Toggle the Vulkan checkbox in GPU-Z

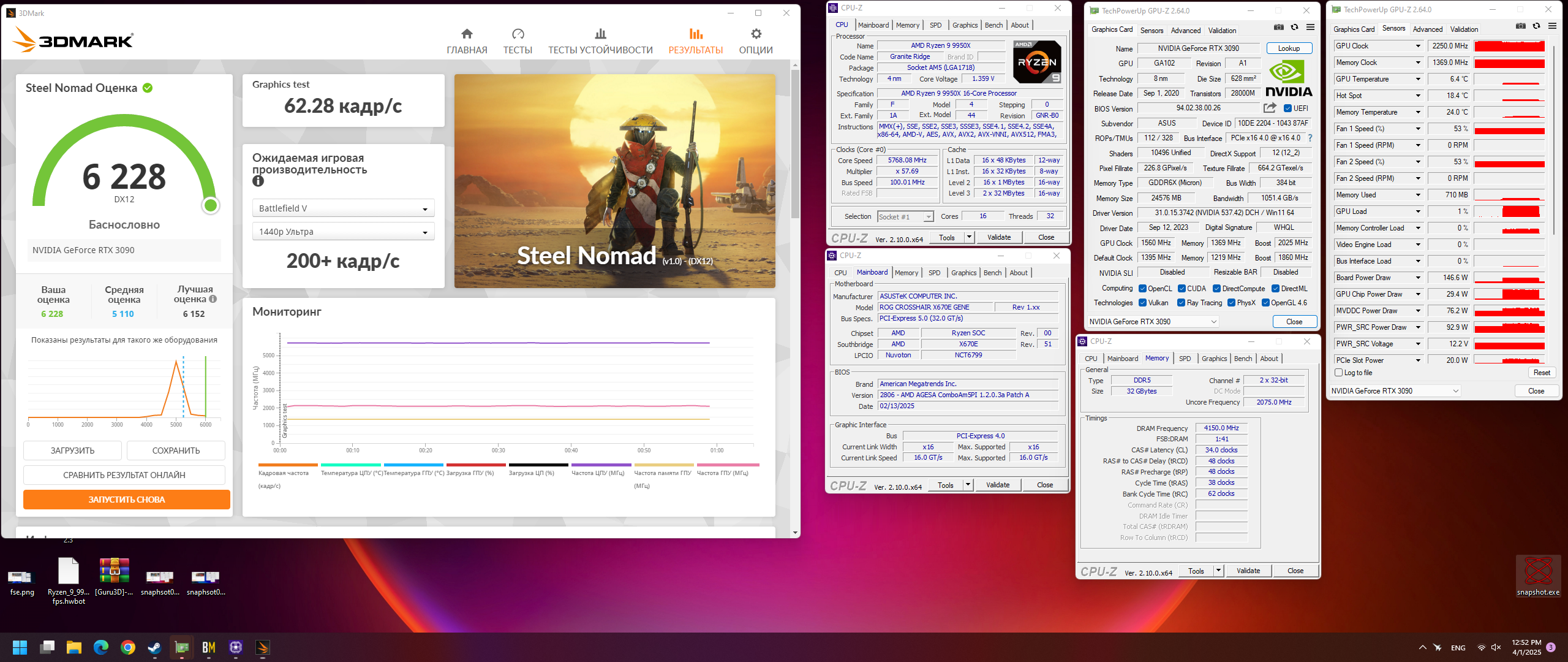[x=1142, y=303]
